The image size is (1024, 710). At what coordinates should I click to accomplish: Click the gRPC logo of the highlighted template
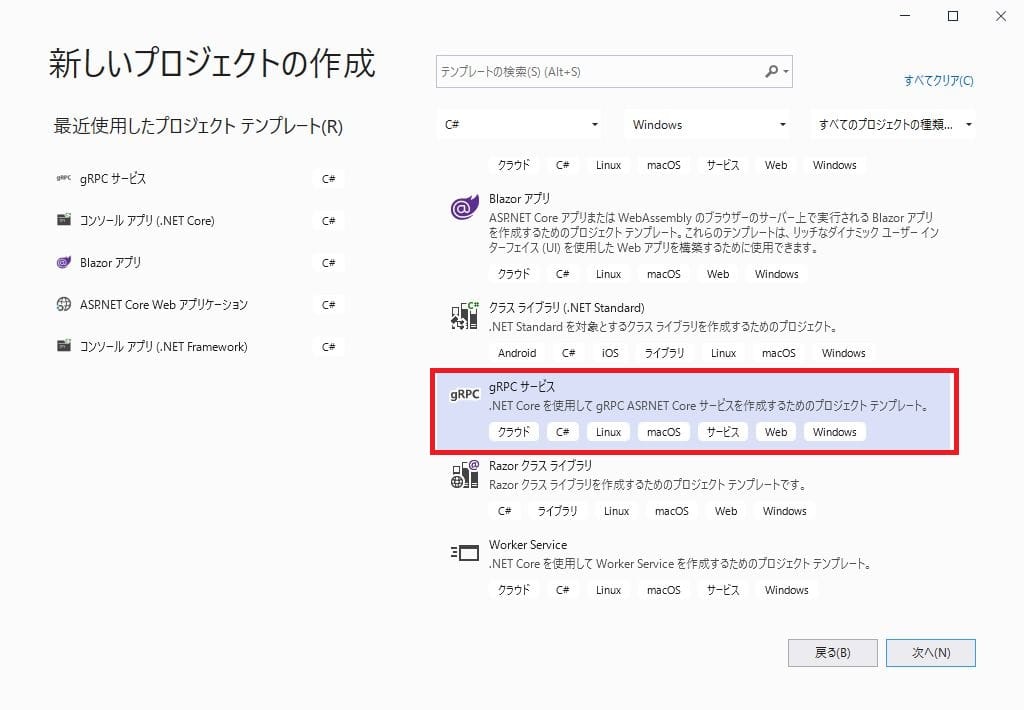pyautogui.click(x=464, y=394)
